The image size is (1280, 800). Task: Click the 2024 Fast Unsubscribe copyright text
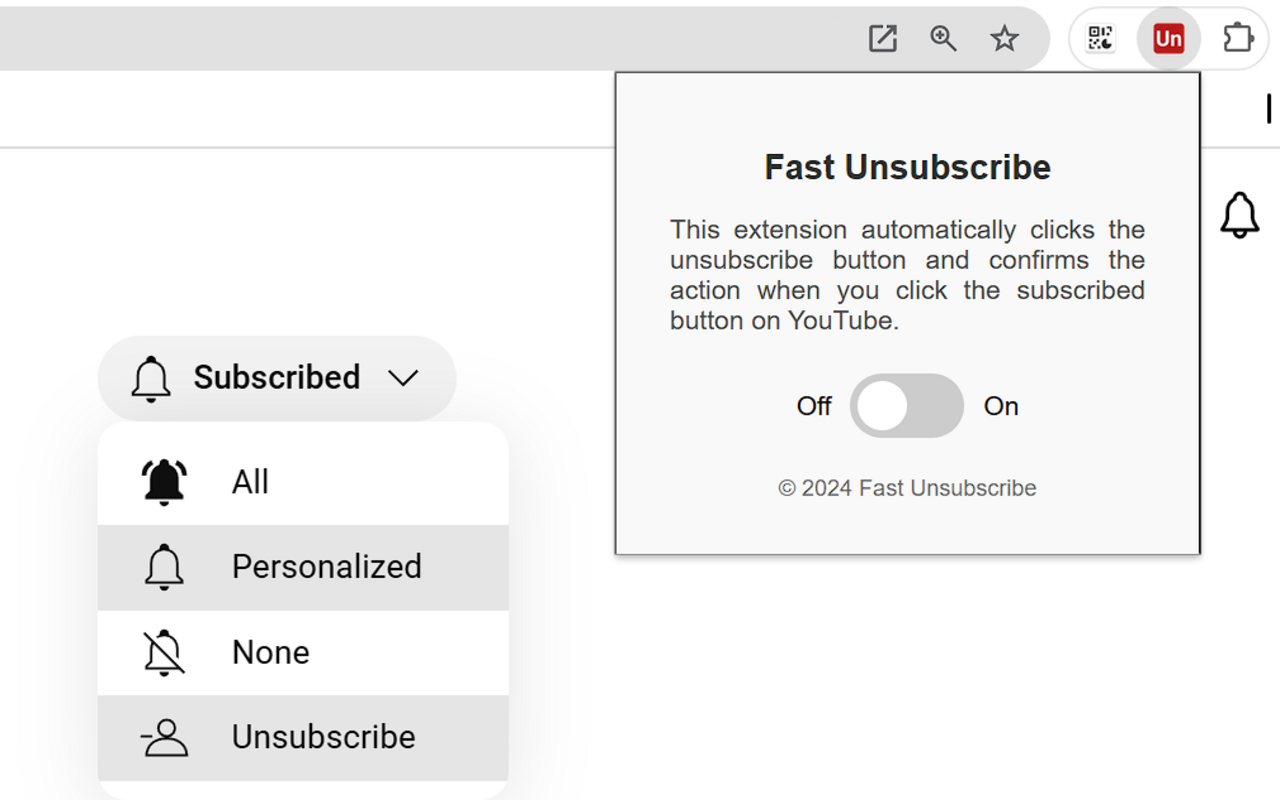coord(906,488)
